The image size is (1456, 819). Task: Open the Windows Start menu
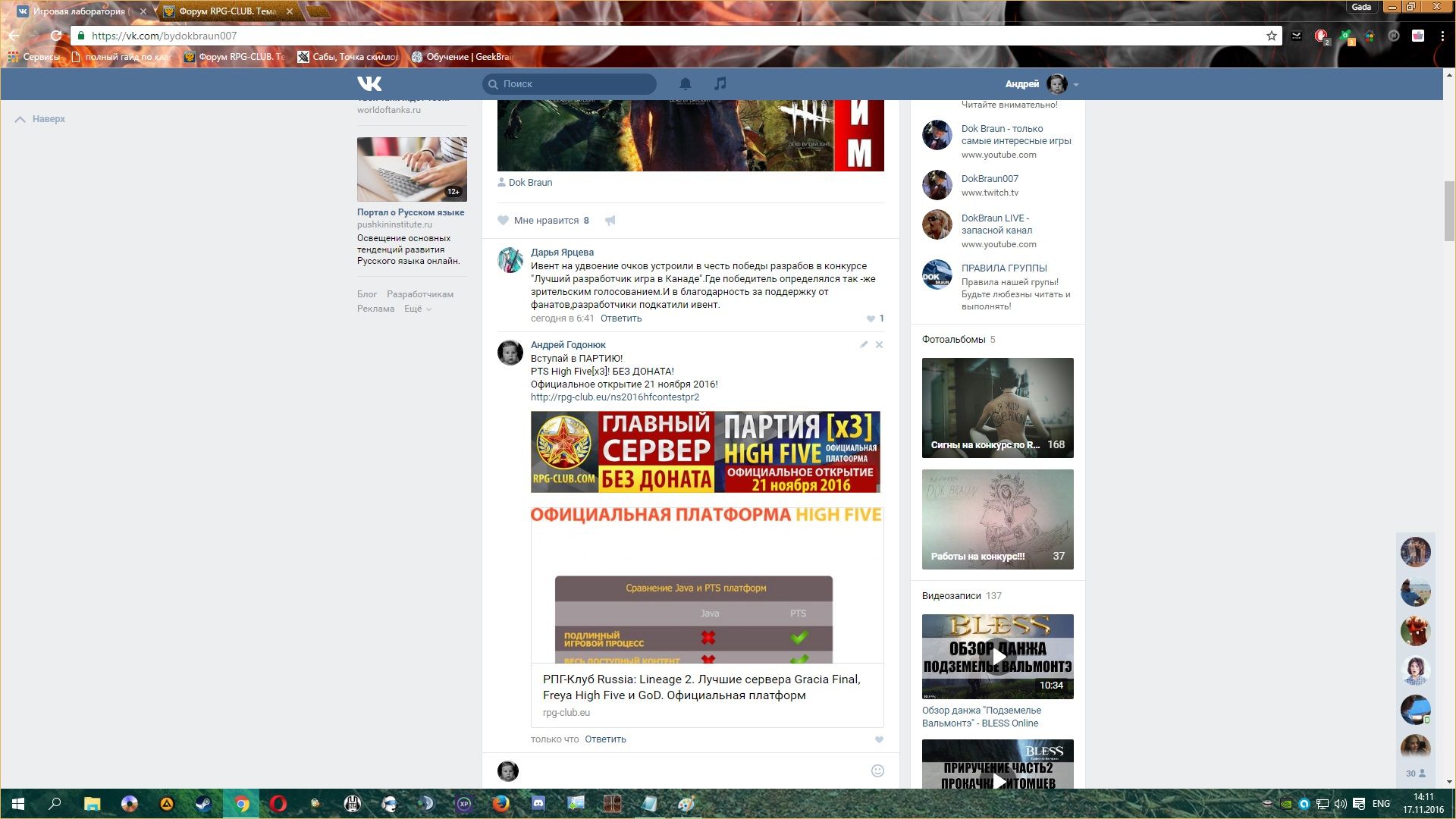point(18,804)
